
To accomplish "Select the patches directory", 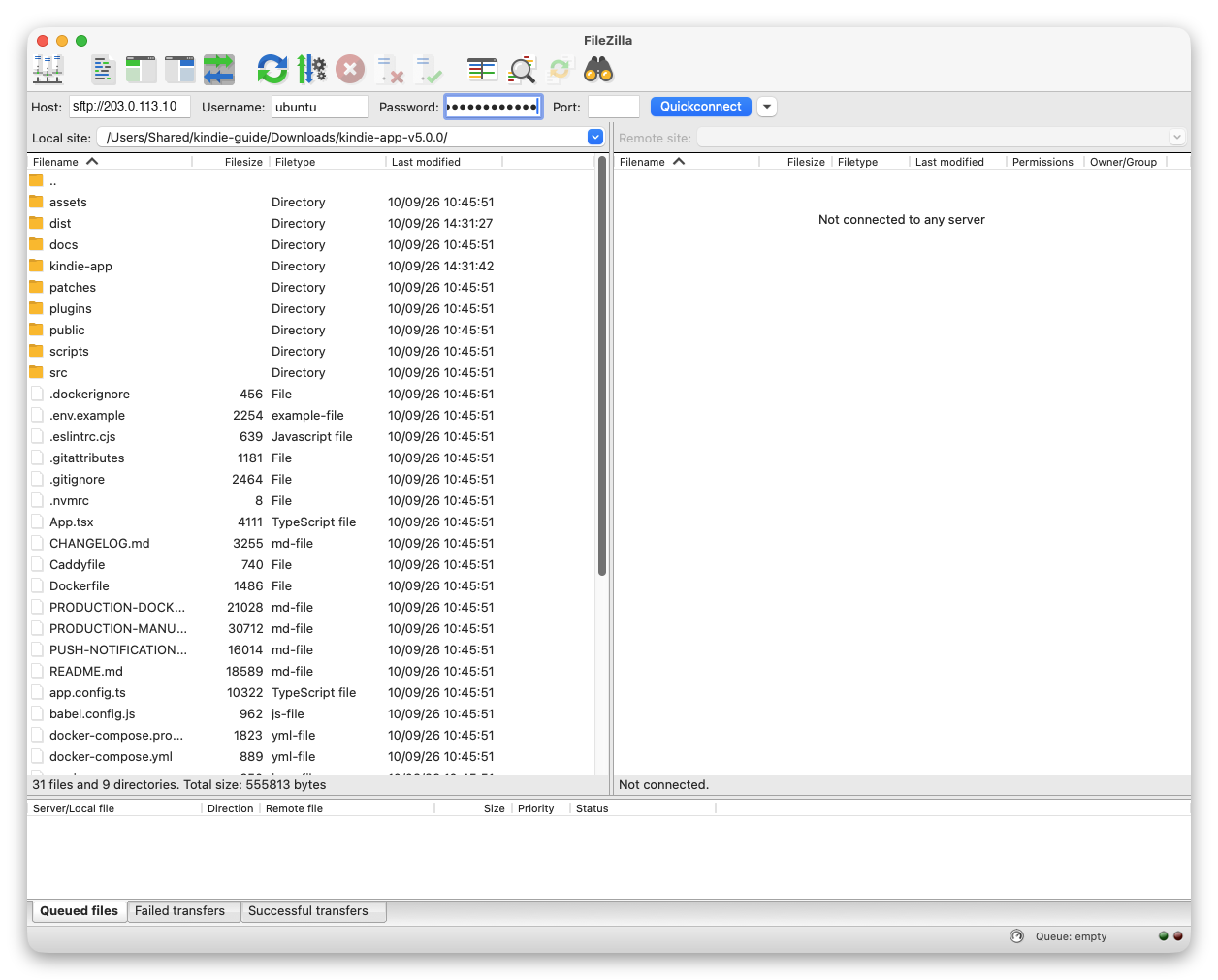I will point(310,287).
